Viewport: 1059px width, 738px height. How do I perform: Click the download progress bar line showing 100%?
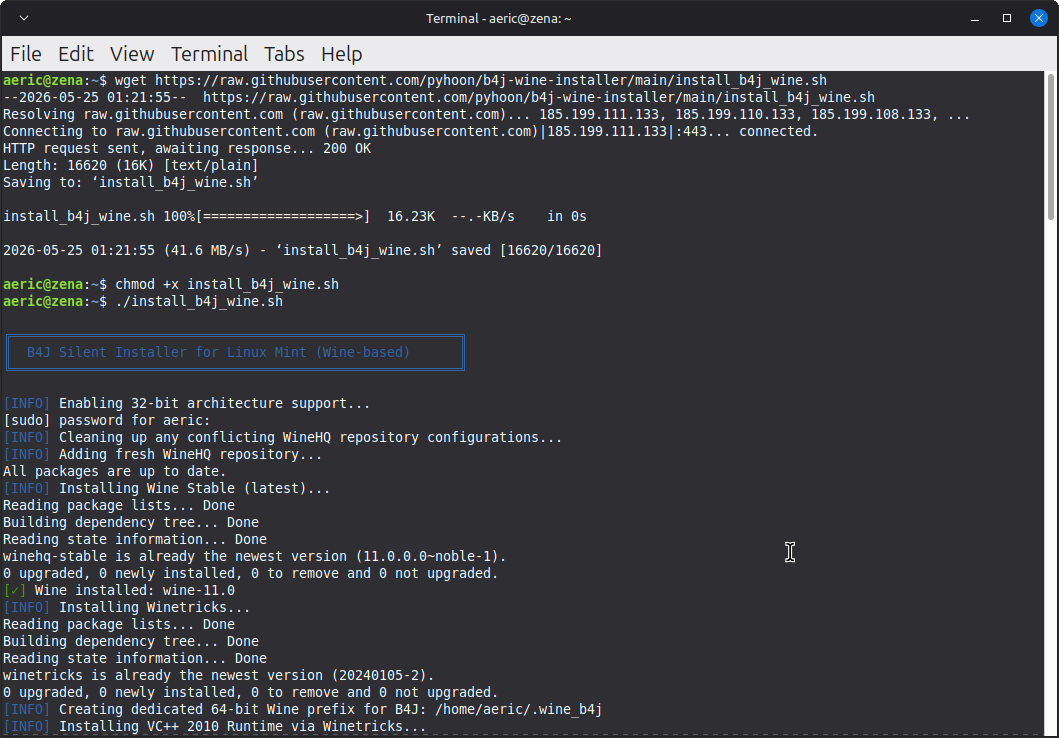tap(294, 217)
